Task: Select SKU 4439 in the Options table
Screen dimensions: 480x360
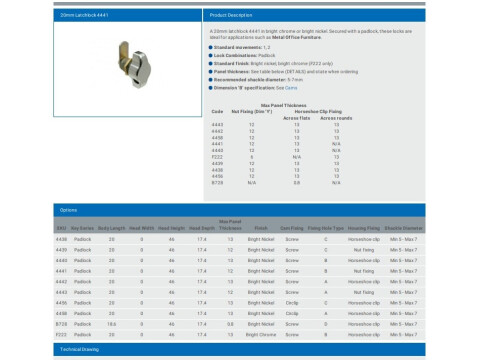Action: point(61,250)
